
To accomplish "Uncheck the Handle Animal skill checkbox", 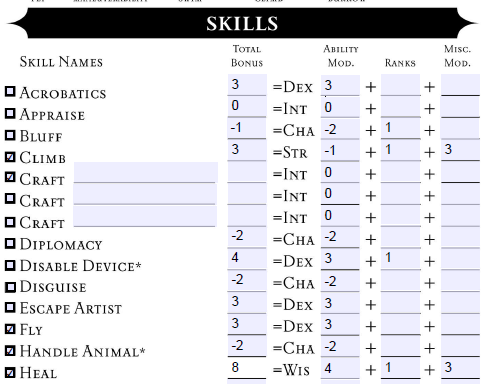I will (10, 351).
